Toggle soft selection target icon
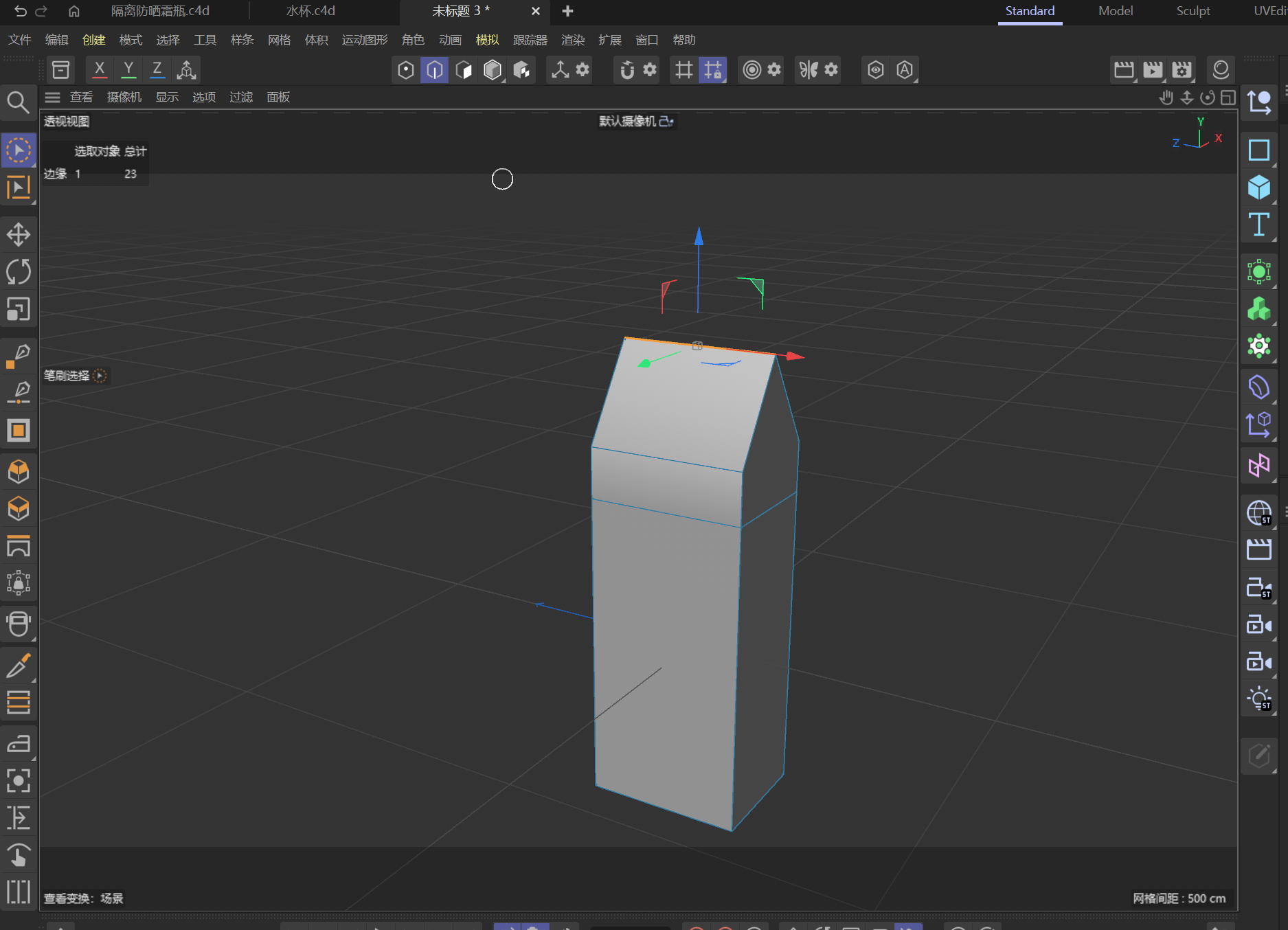 pyautogui.click(x=752, y=69)
